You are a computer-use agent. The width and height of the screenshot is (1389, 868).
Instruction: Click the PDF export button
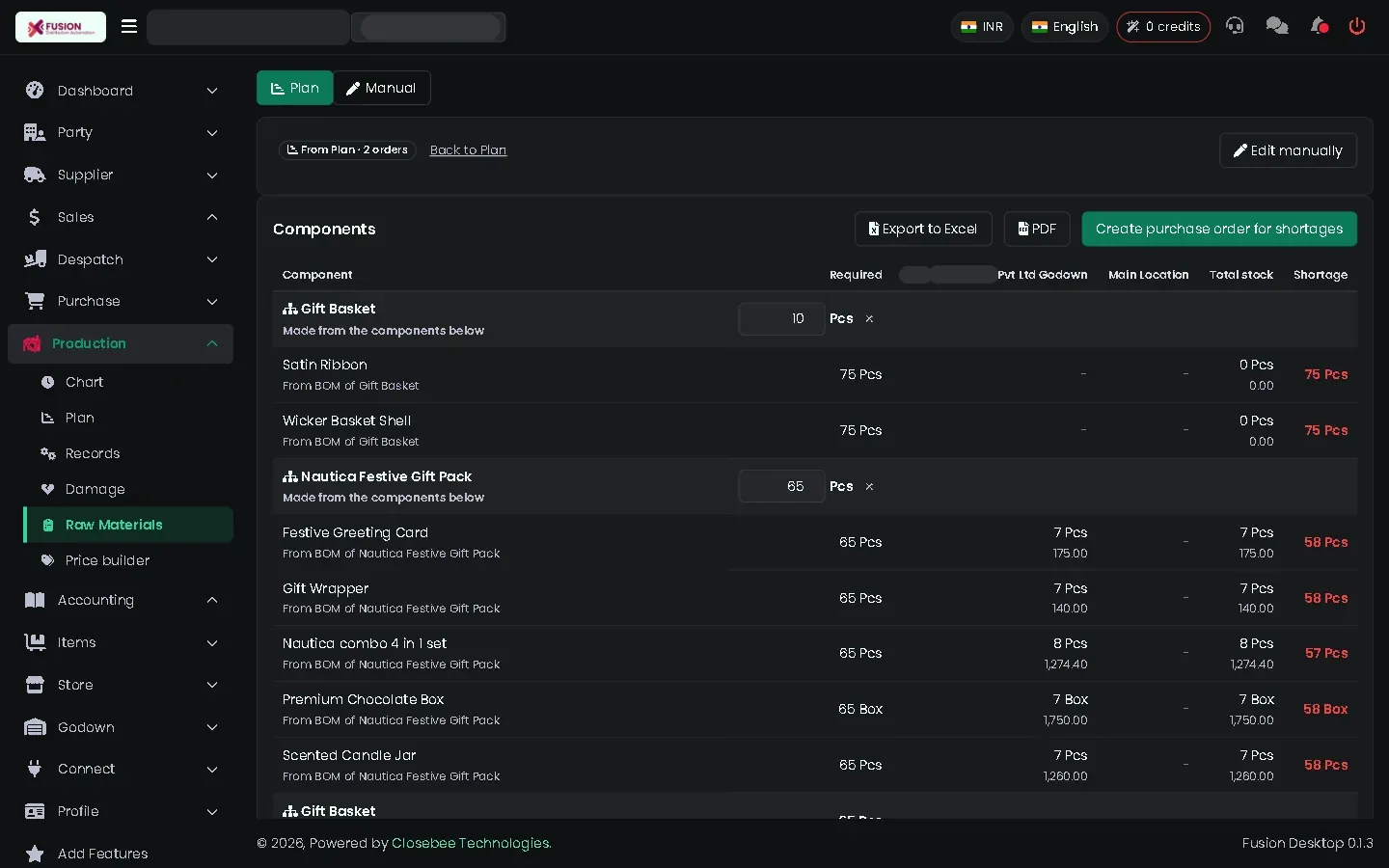[x=1037, y=229]
